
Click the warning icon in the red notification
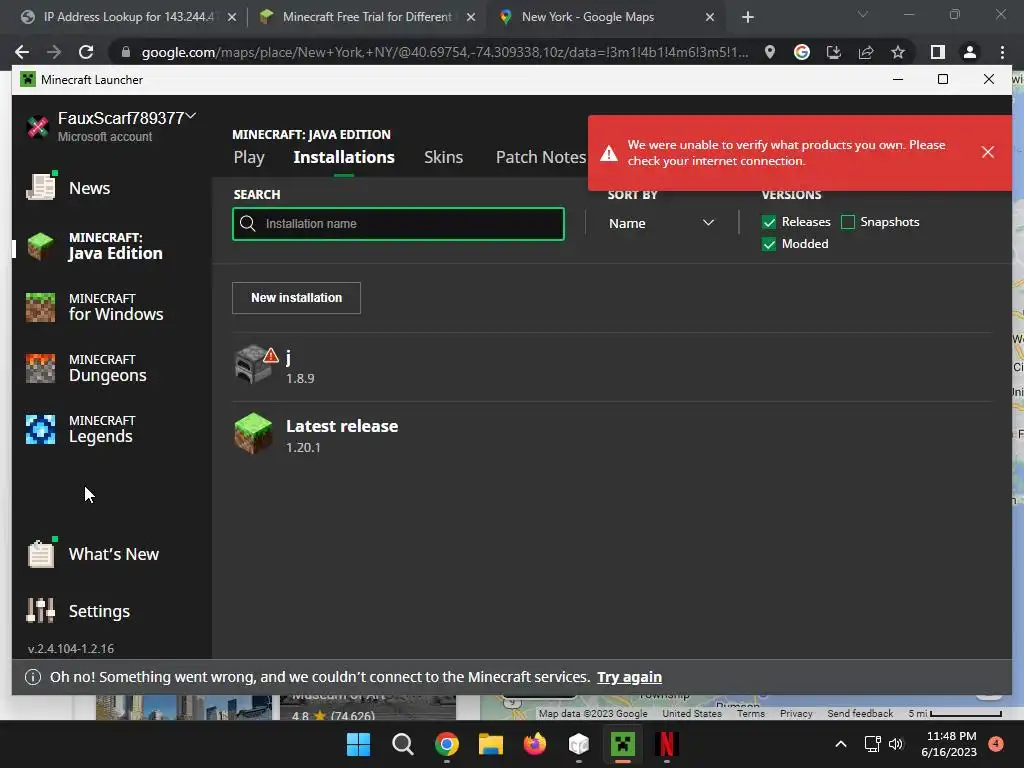pyautogui.click(x=609, y=153)
